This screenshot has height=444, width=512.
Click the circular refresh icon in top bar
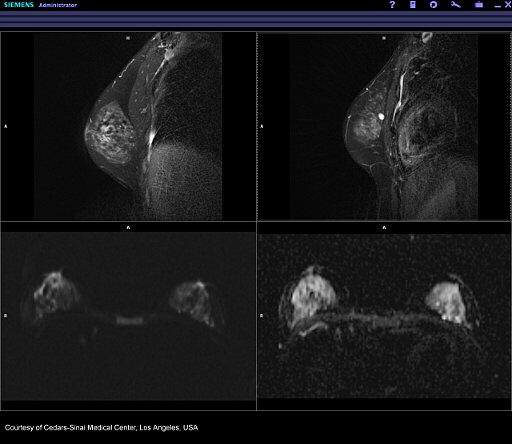point(433,5)
